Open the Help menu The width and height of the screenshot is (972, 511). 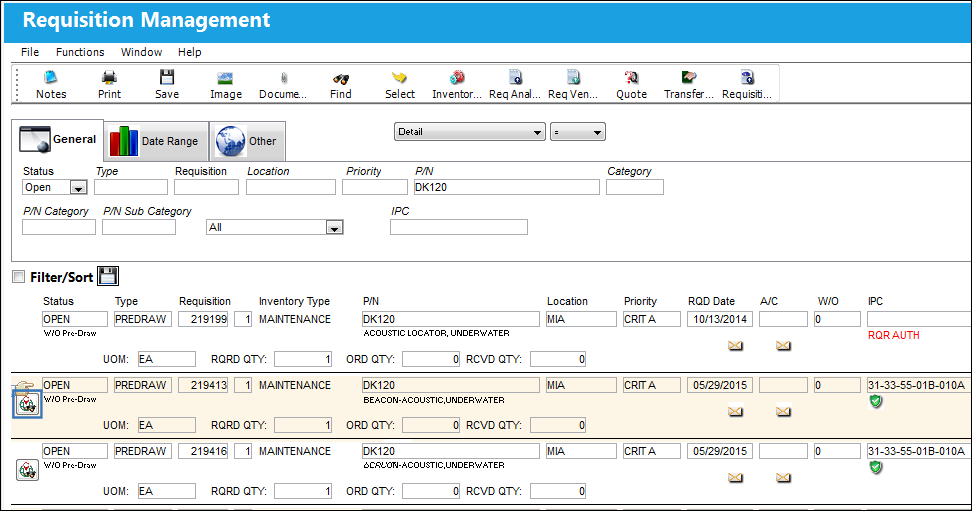[190, 52]
